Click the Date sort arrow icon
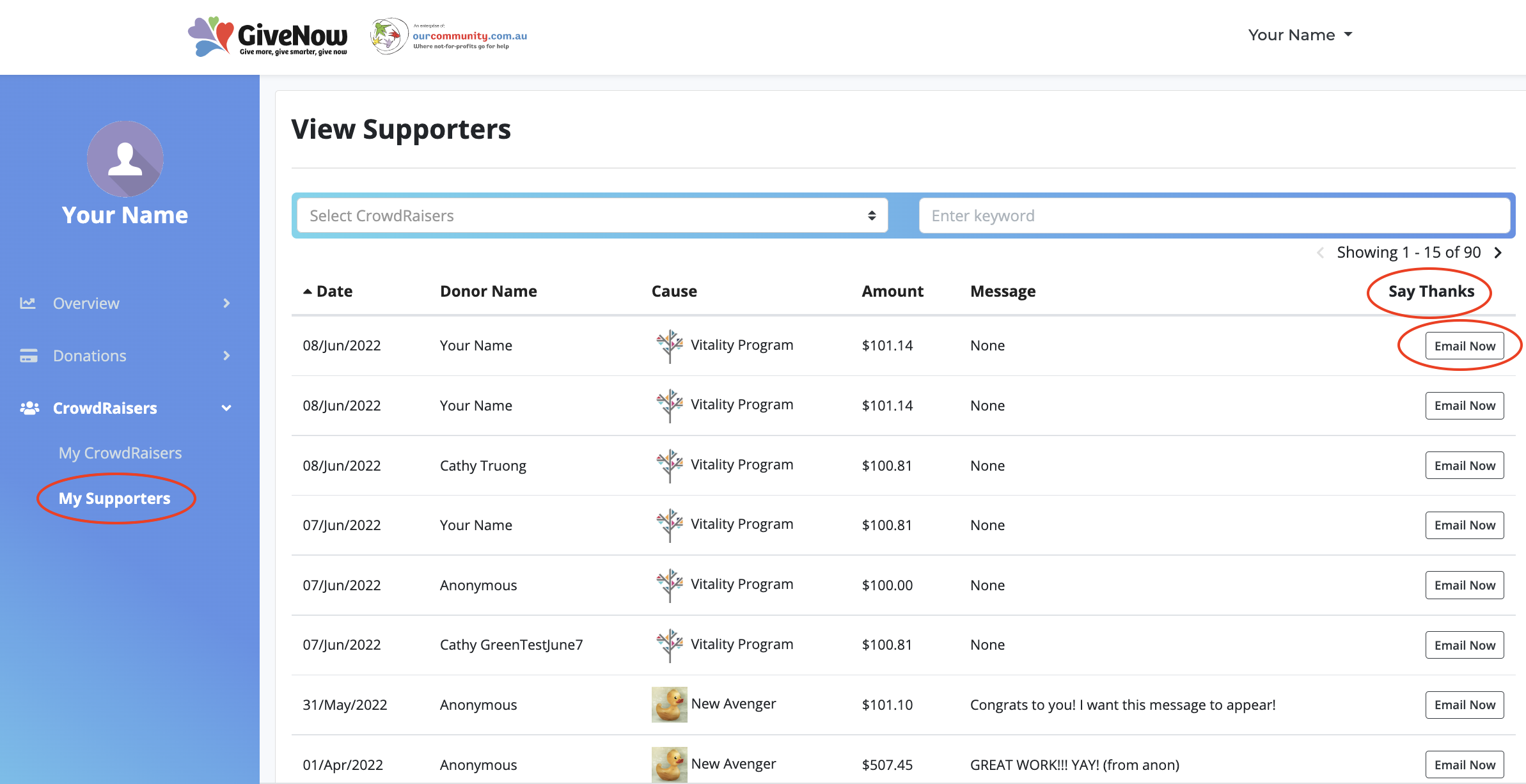The width and height of the screenshot is (1526, 784). click(307, 292)
